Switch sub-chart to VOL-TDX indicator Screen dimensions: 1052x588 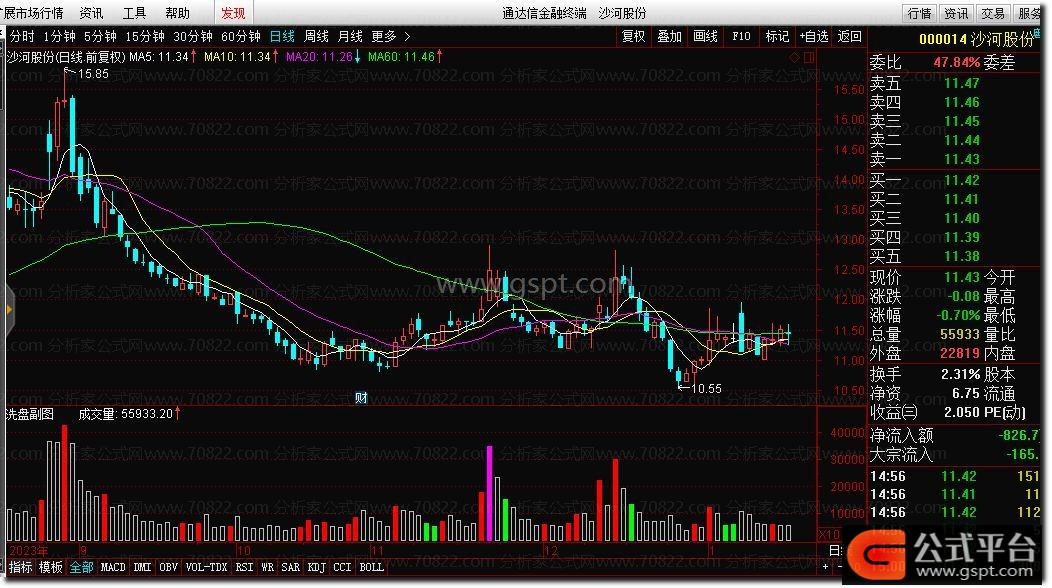pyautogui.click(x=207, y=567)
